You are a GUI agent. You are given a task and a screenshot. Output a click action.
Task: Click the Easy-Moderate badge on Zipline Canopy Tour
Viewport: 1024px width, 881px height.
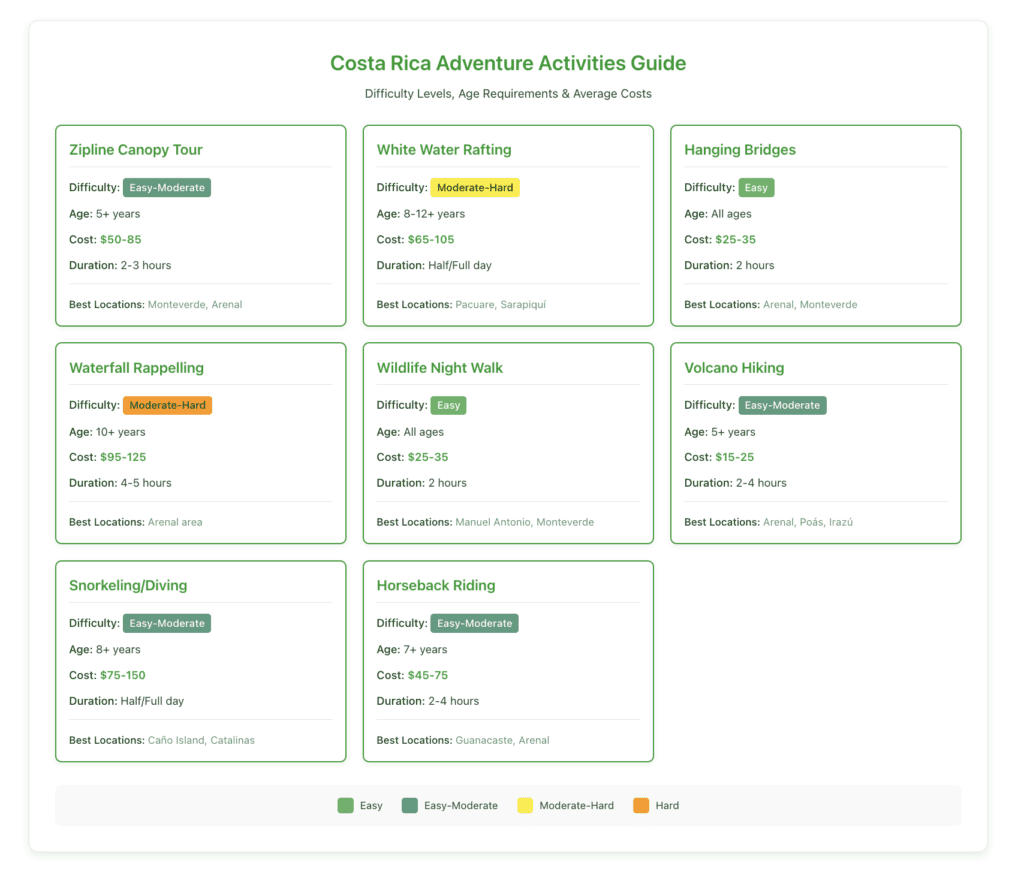[x=166, y=187]
